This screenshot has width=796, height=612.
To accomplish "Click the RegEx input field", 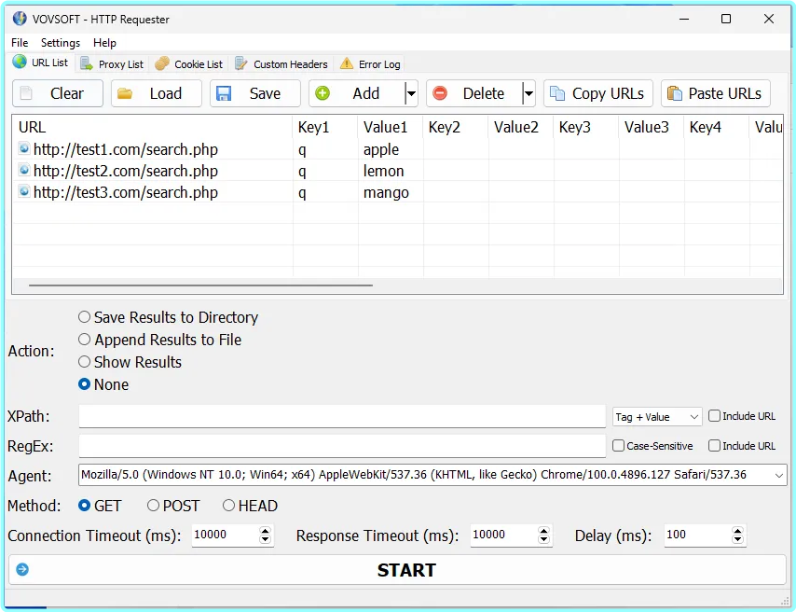I will coord(342,446).
